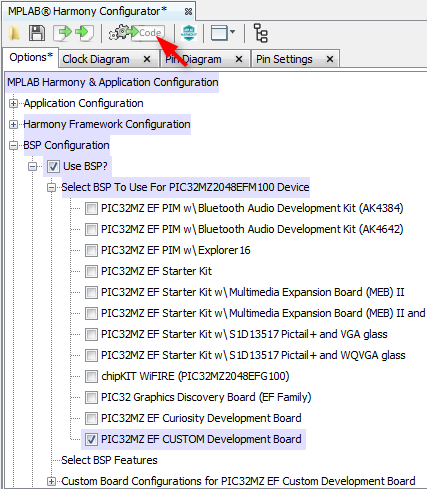Select the 'Select BSP Features' row
The image size is (427, 489).
[109, 460]
